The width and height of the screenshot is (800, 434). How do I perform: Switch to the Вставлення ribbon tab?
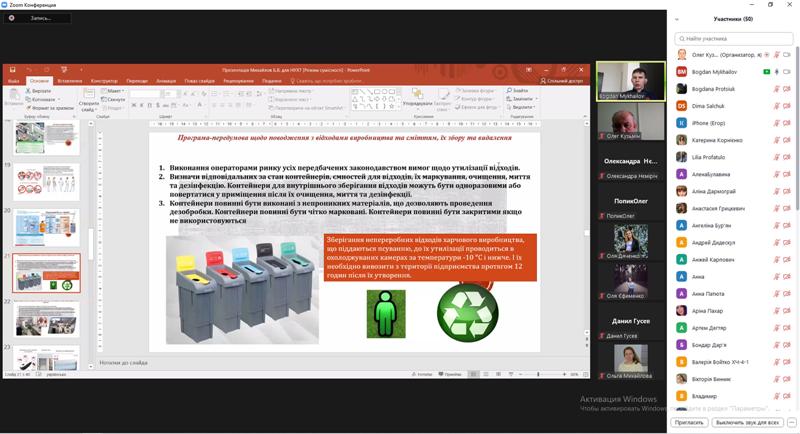(70, 81)
